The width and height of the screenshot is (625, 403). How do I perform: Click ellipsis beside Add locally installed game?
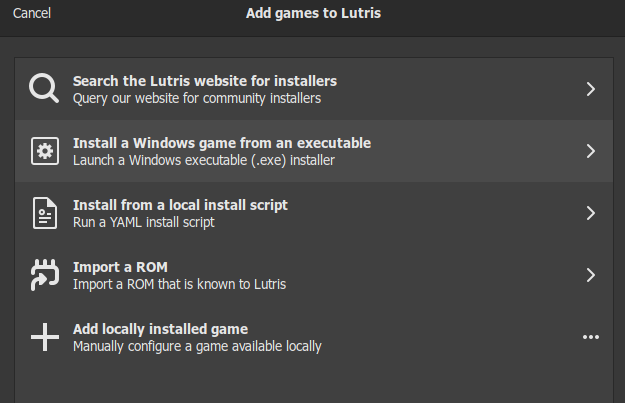[x=591, y=337]
